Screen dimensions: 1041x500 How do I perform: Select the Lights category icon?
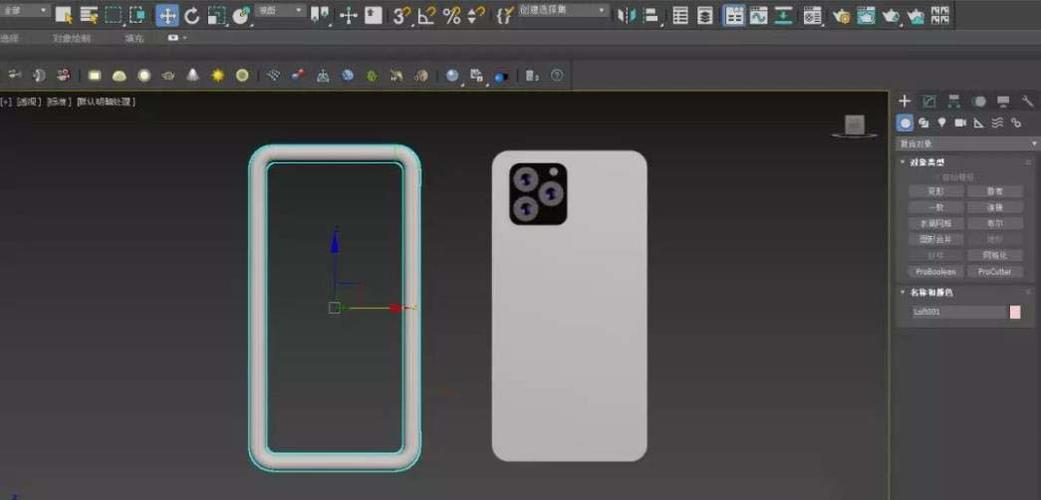(941, 123)
